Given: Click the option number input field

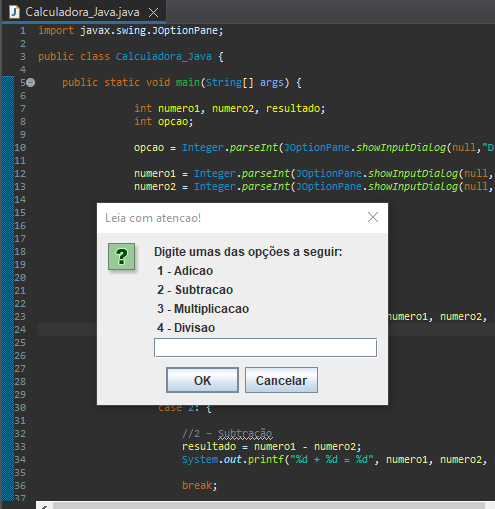Looking at the screenshot, I should (x=265, y=348).
